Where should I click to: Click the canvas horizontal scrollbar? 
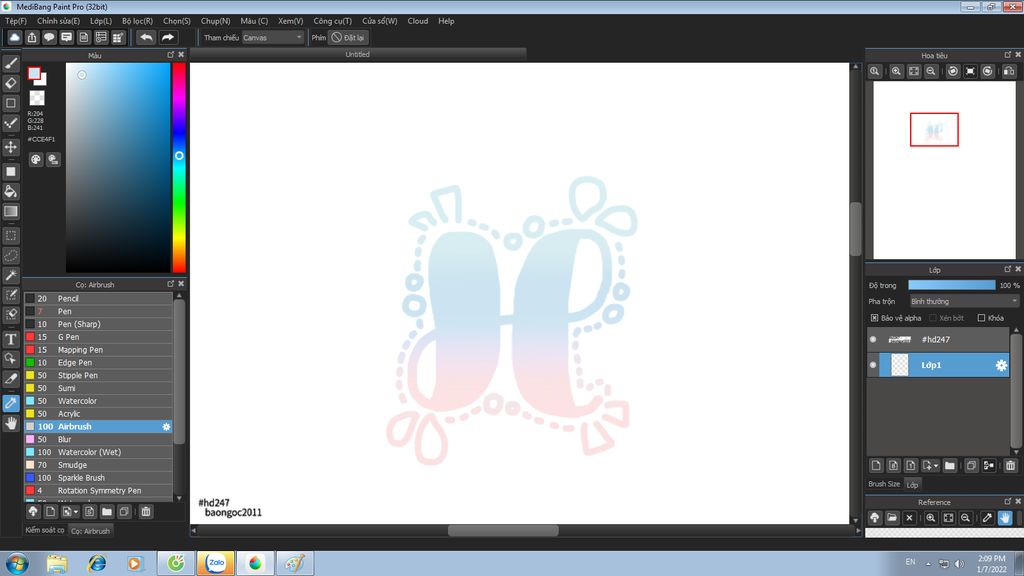503,530
